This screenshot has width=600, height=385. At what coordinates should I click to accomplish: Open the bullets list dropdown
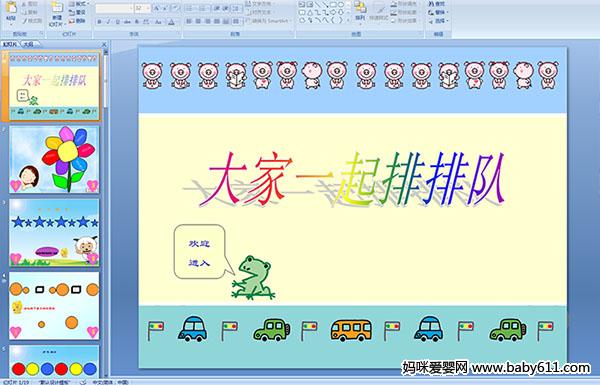coord(192,8)
